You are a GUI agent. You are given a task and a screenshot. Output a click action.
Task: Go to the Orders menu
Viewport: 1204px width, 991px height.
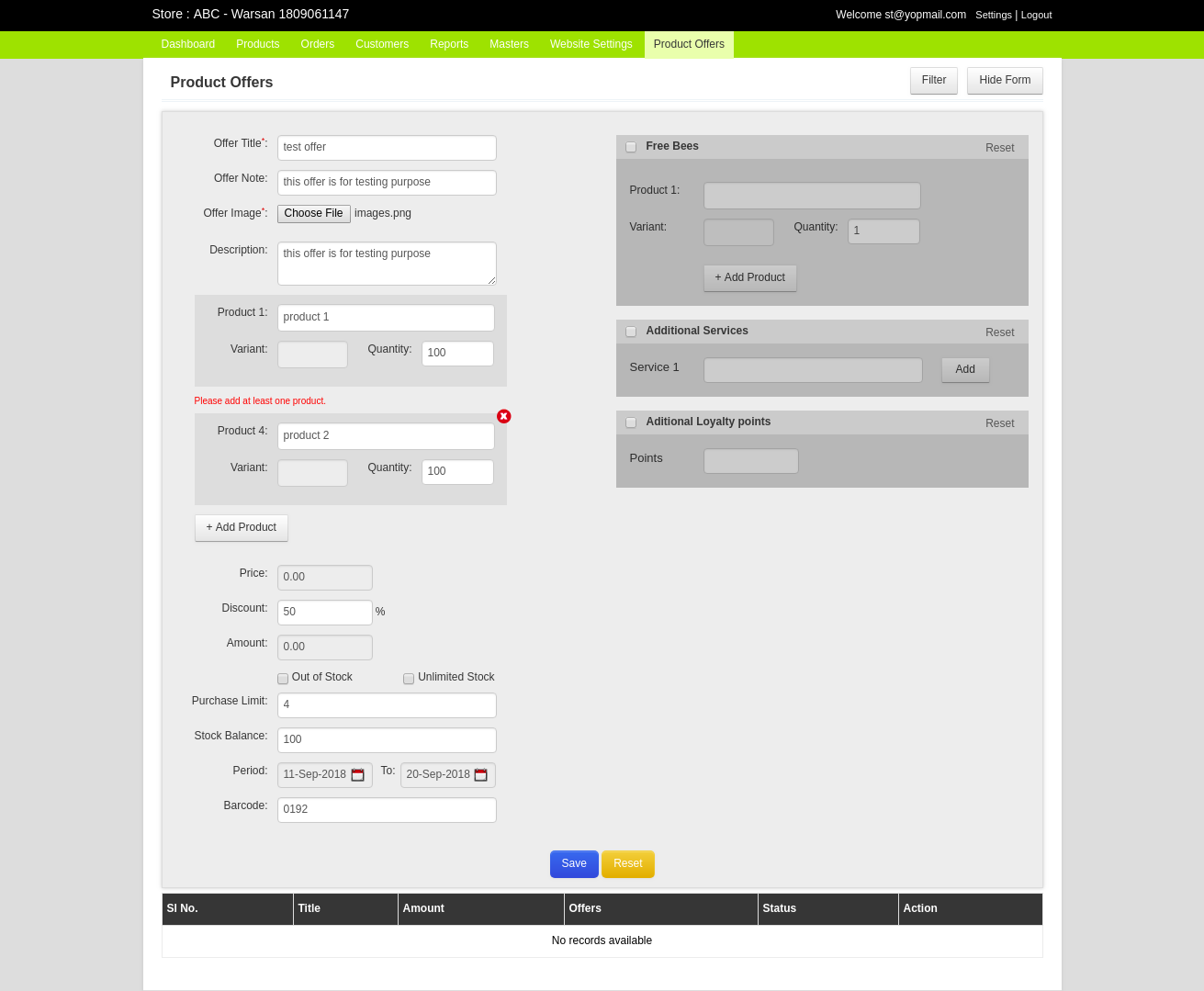pos(318,44)
